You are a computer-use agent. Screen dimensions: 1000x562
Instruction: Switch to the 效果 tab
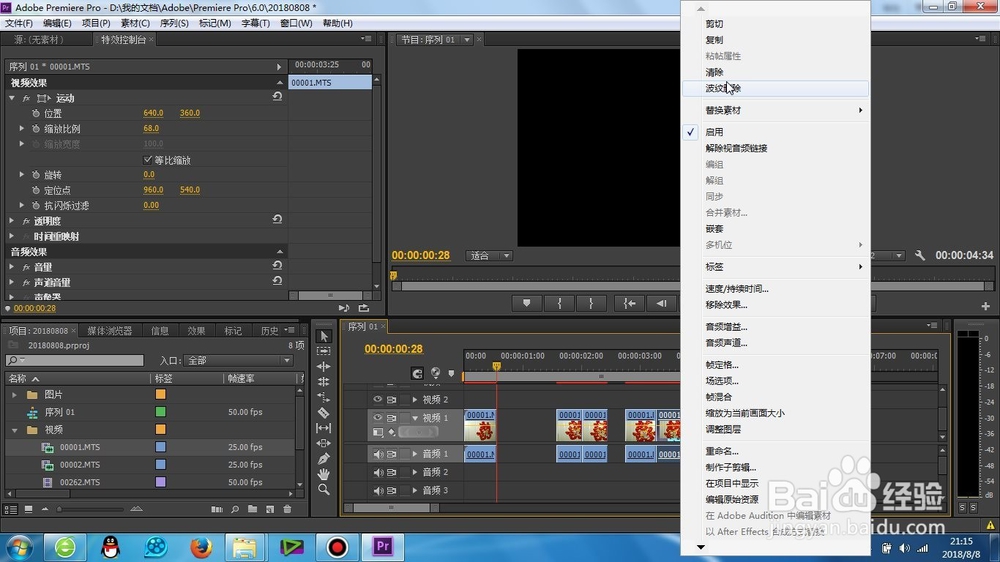pyautogui.click(x=196, y=330)
